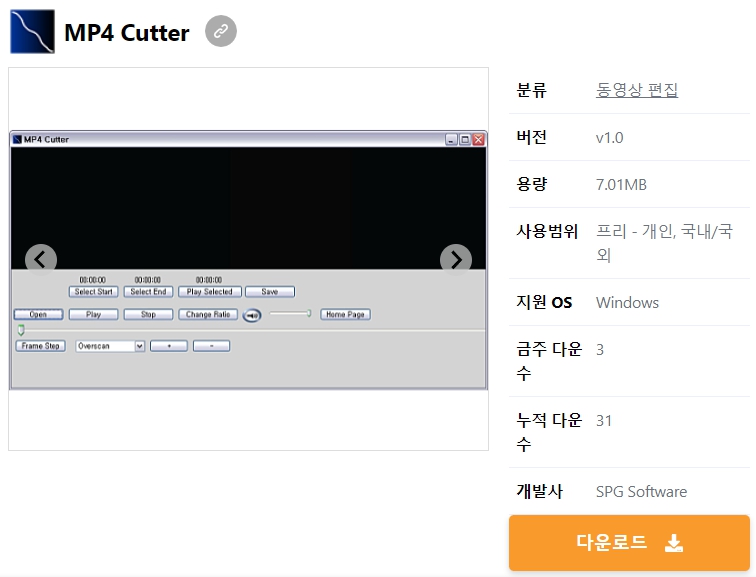Click the minimize icon in the screenshot window
This screenshot has width=756, height=577.
(451, 140)
